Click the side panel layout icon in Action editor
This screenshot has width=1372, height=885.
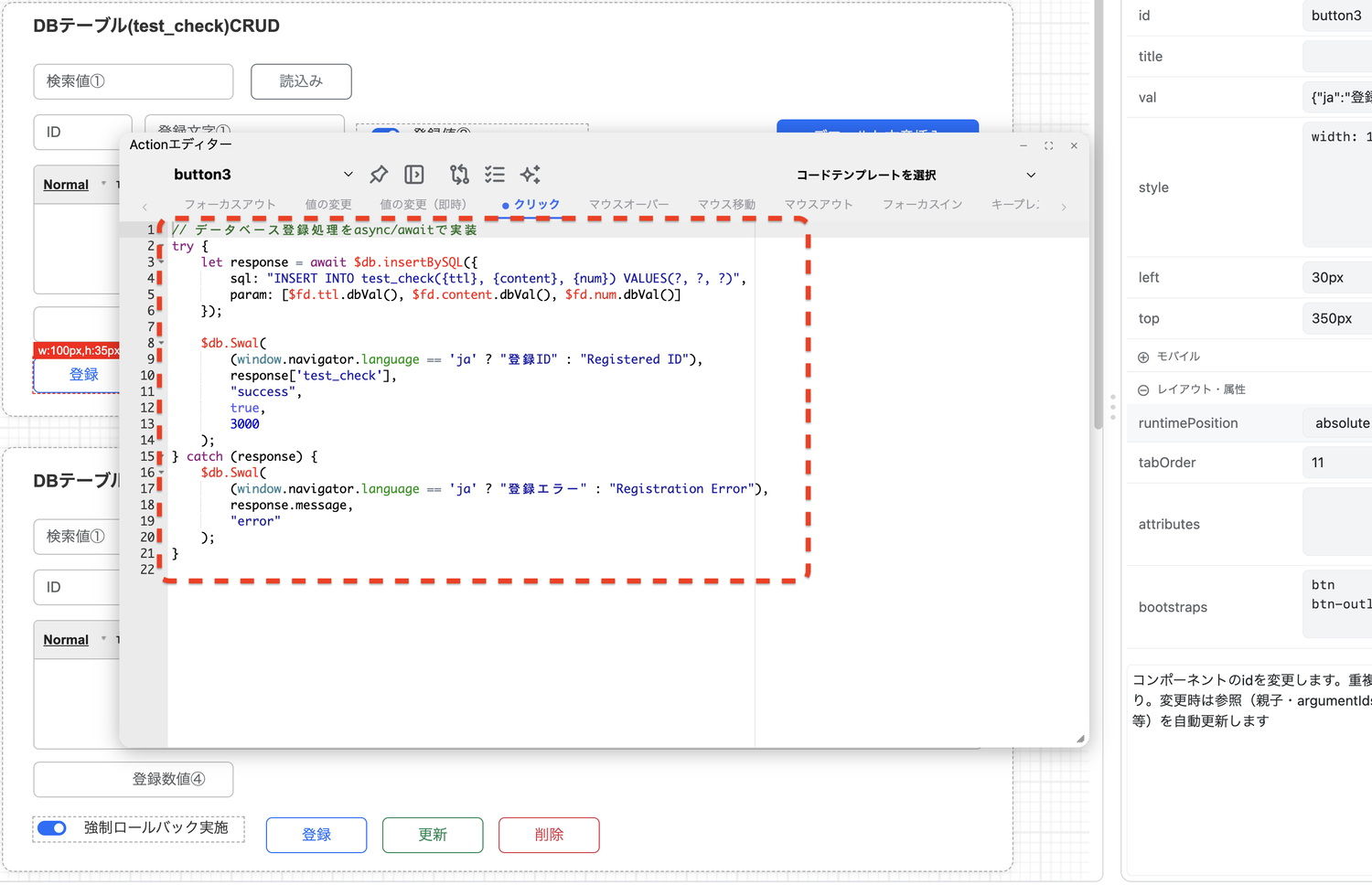click(414, 175)
